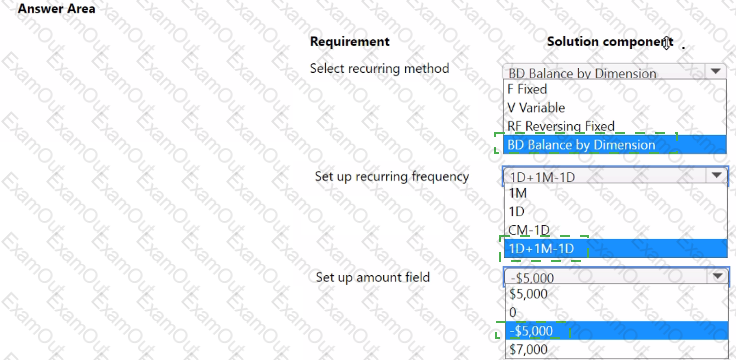This screenshot has height=360, width=736.
Task: Select the $7,000 amount option
Action: click(x=617, y=349)
